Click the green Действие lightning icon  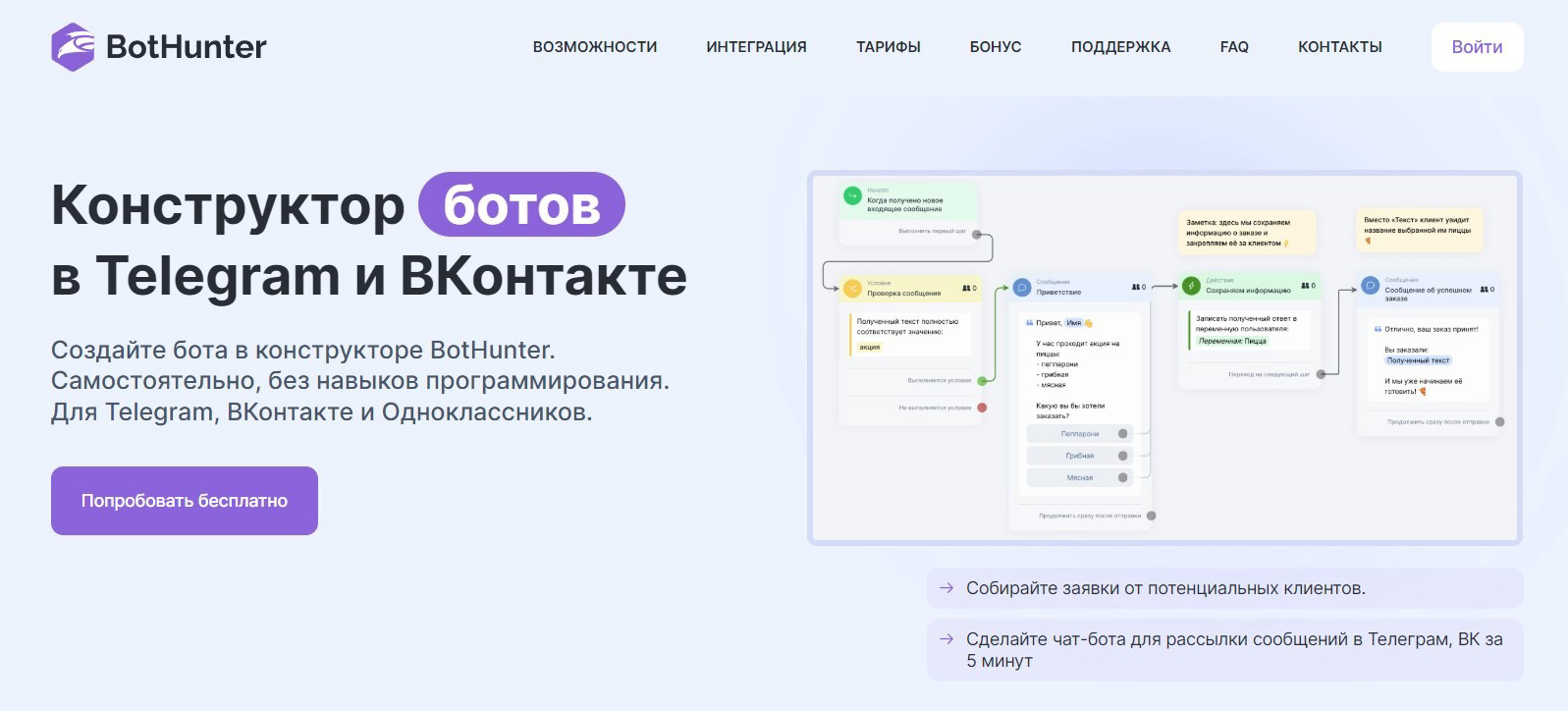pos(1191,287)
